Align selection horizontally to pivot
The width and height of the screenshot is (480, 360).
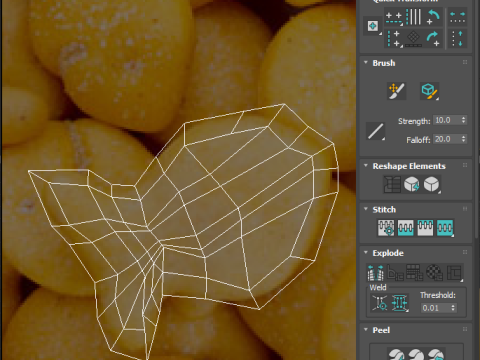pyautogui.click(x=394, y=17)
